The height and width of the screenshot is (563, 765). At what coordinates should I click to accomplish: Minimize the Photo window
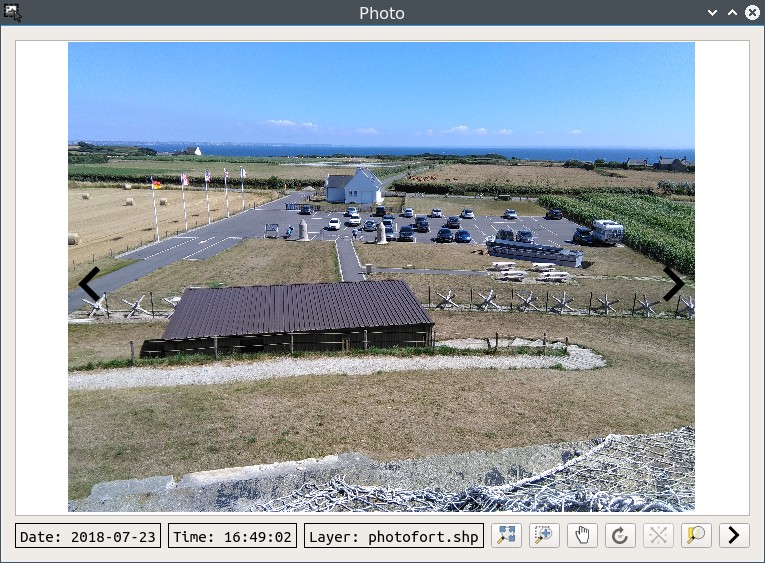(712, 13)
